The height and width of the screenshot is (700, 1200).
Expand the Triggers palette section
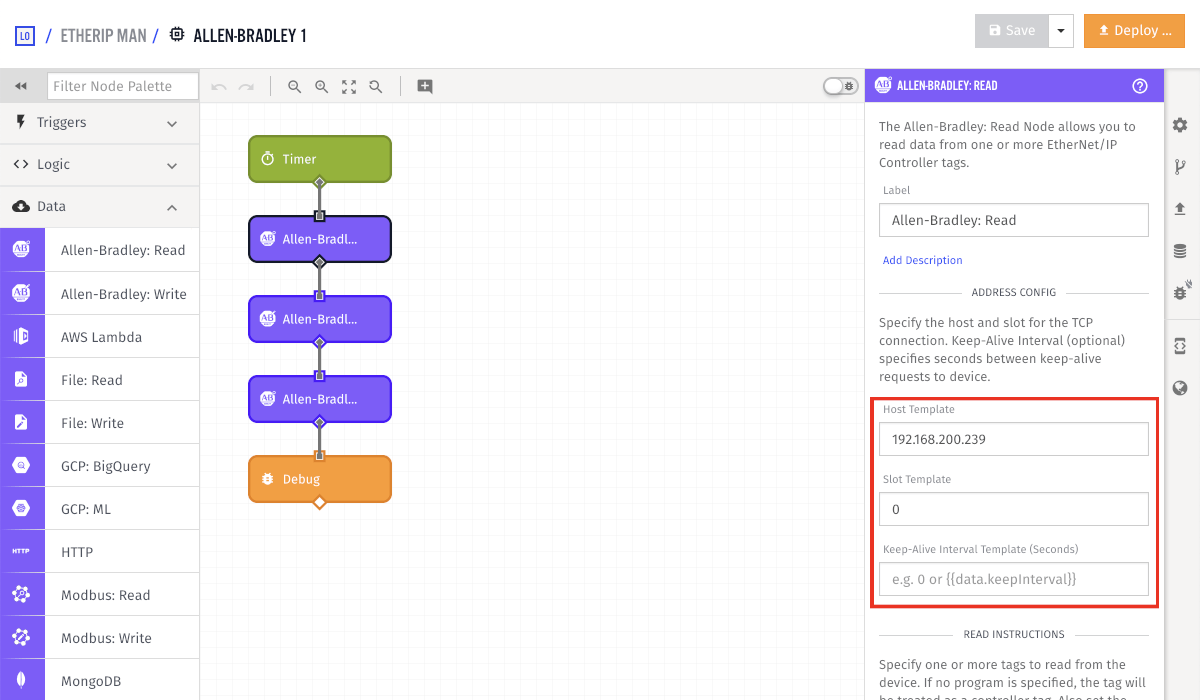click(100, 123)
